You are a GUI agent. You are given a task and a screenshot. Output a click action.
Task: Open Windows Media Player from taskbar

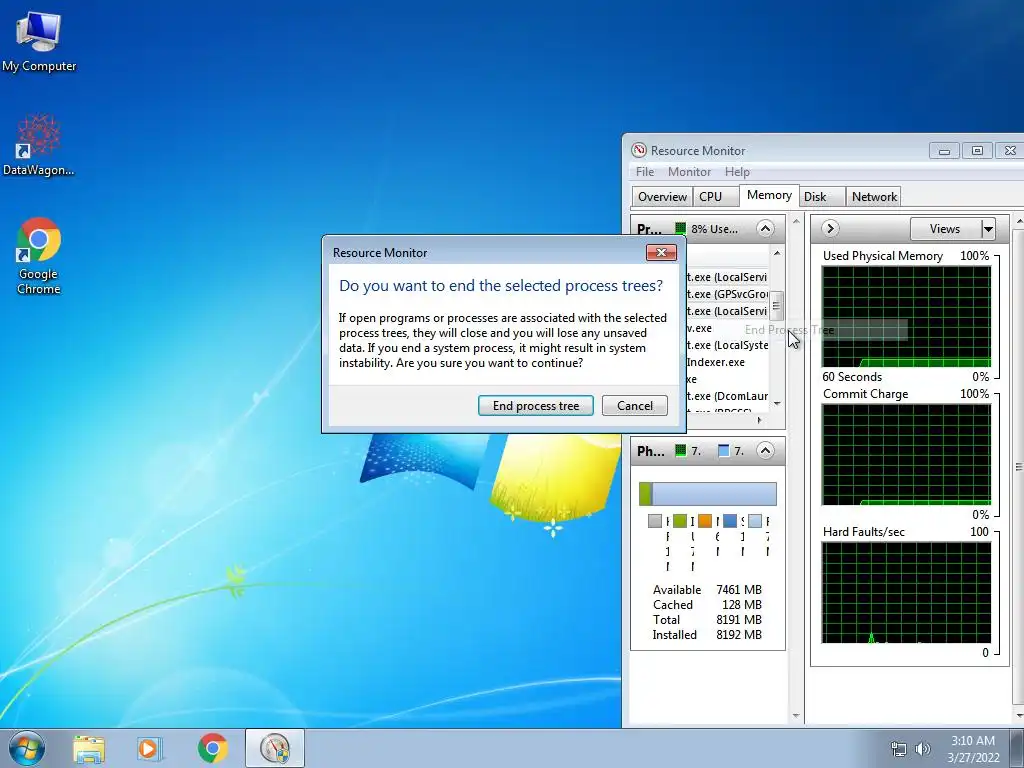point(149,748)
